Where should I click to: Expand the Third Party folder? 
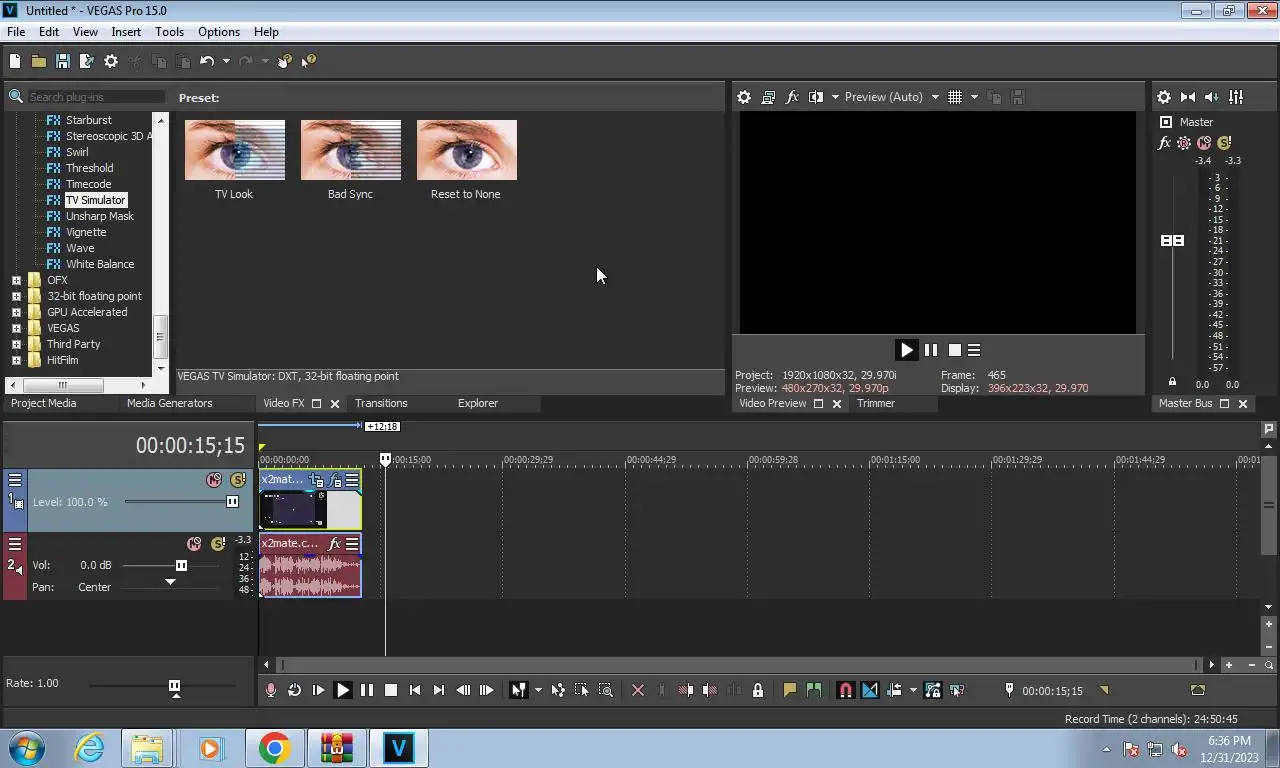click(x=16, y=344)
